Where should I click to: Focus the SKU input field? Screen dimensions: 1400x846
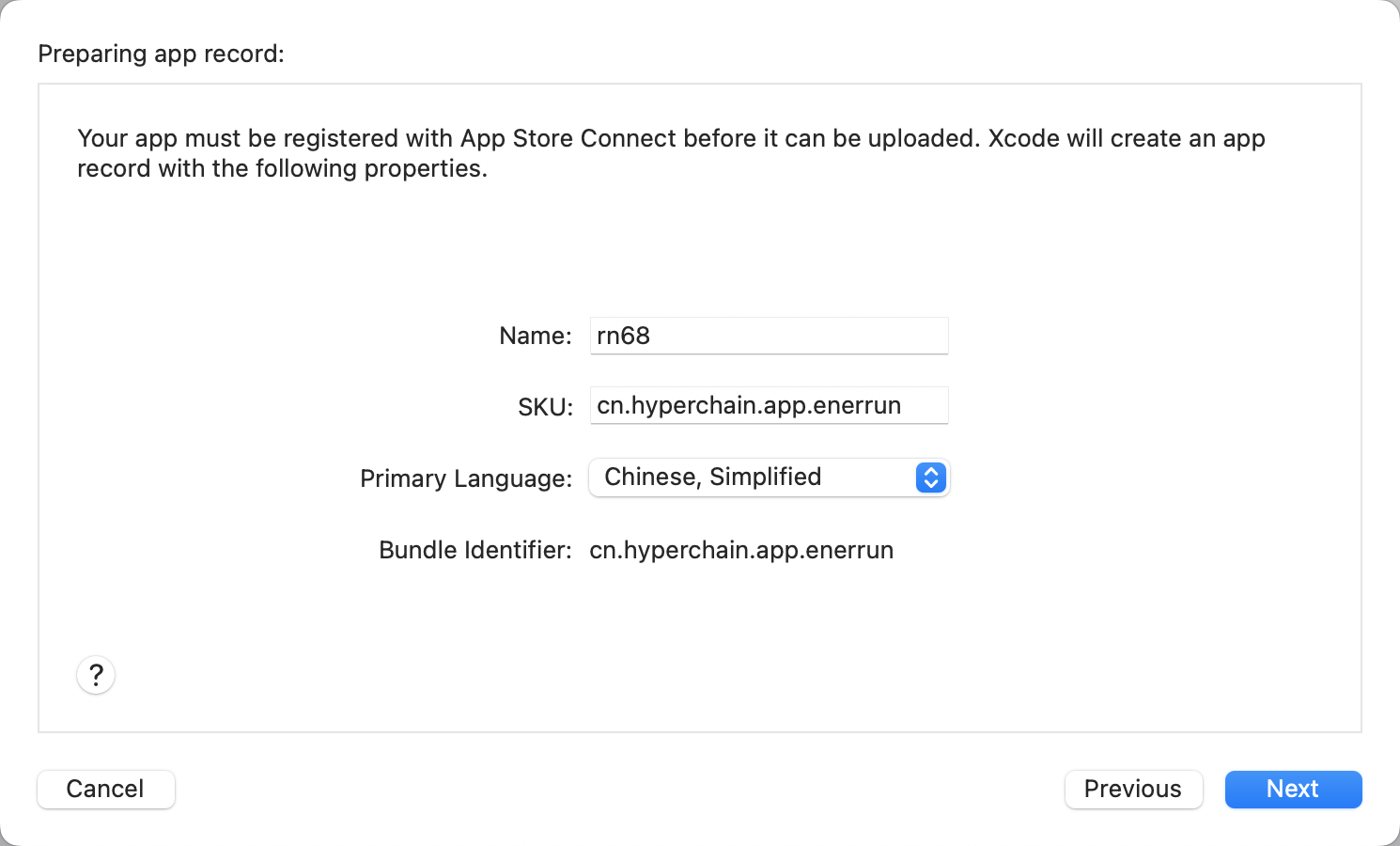pos(769,405)
